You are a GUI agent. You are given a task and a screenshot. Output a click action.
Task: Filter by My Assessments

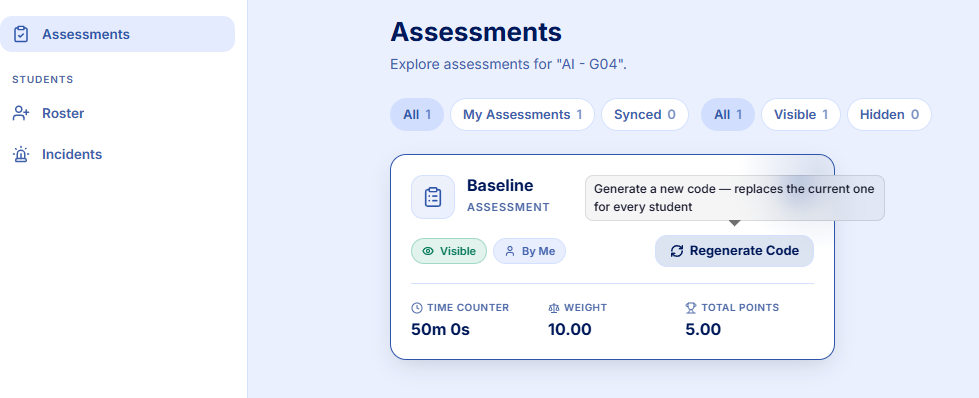tap(522, 114)
